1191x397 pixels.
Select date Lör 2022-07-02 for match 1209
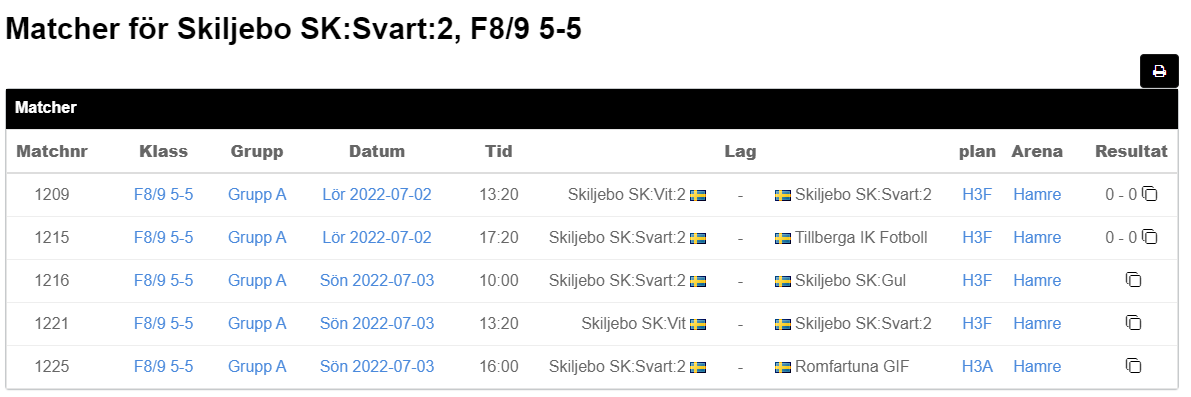pos(377,194)
